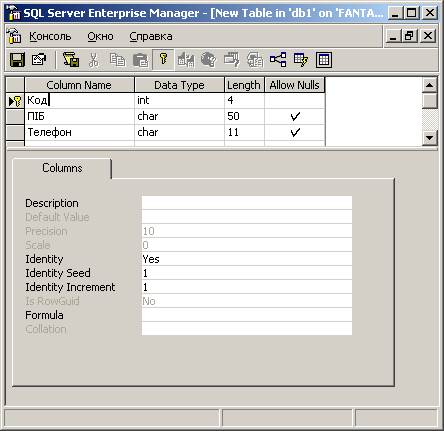
Task: Click the grayed documents toolbar icon
Action: click(255, 60)
